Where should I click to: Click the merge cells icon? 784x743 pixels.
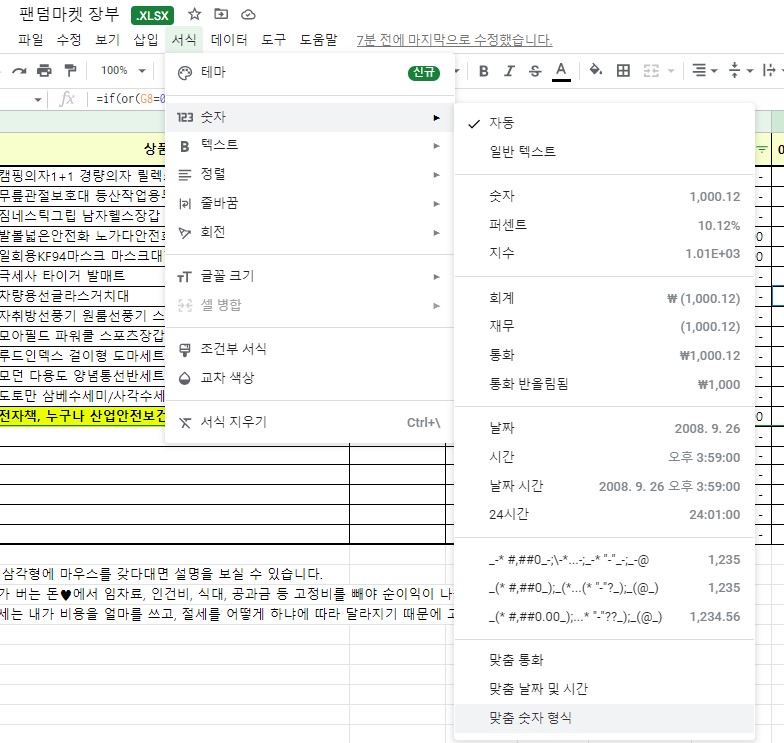pyautogui.click(x=651, y=70)
